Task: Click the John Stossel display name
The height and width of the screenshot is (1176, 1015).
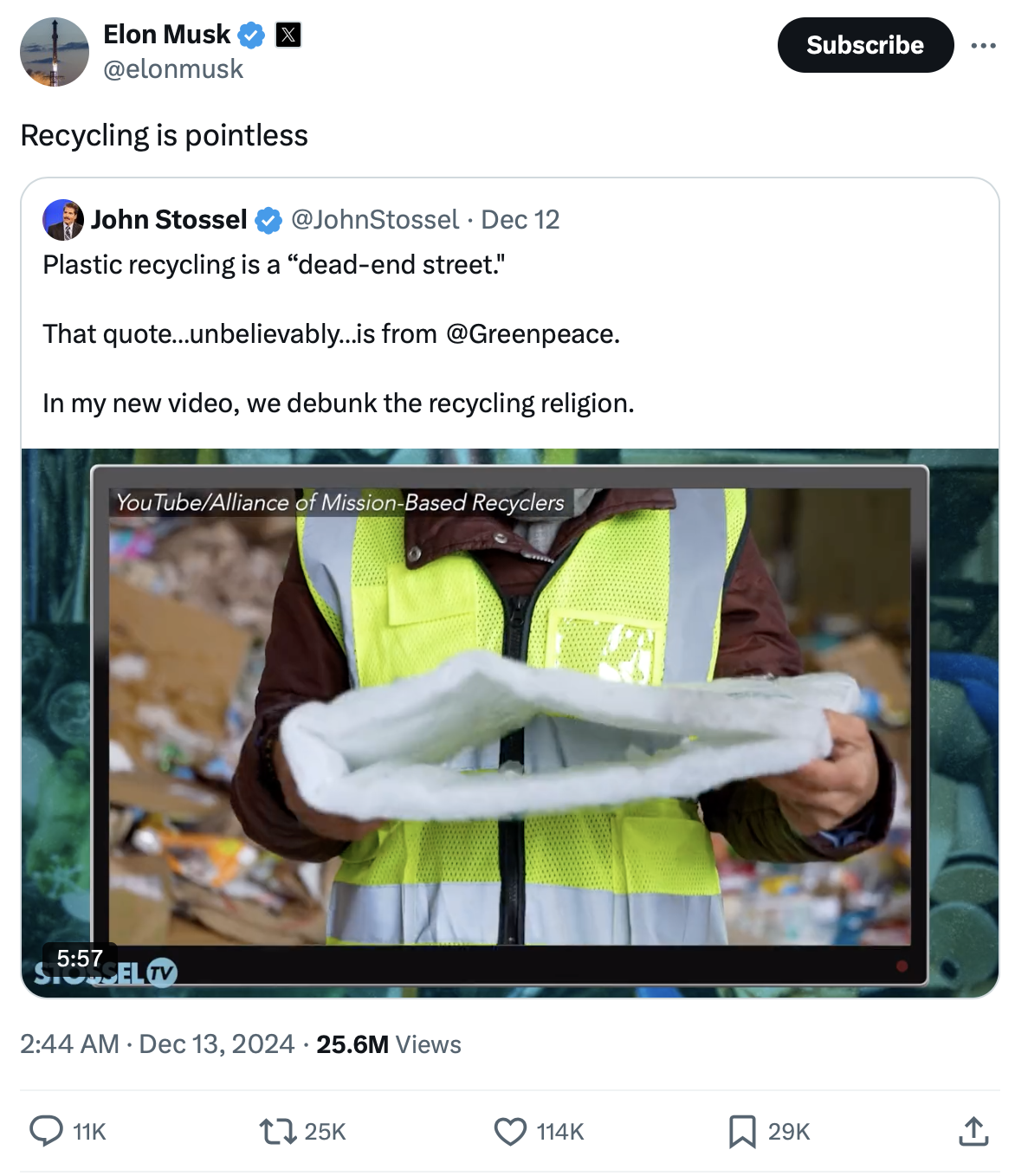Action: pyautogui.click(x=169, y=220)
